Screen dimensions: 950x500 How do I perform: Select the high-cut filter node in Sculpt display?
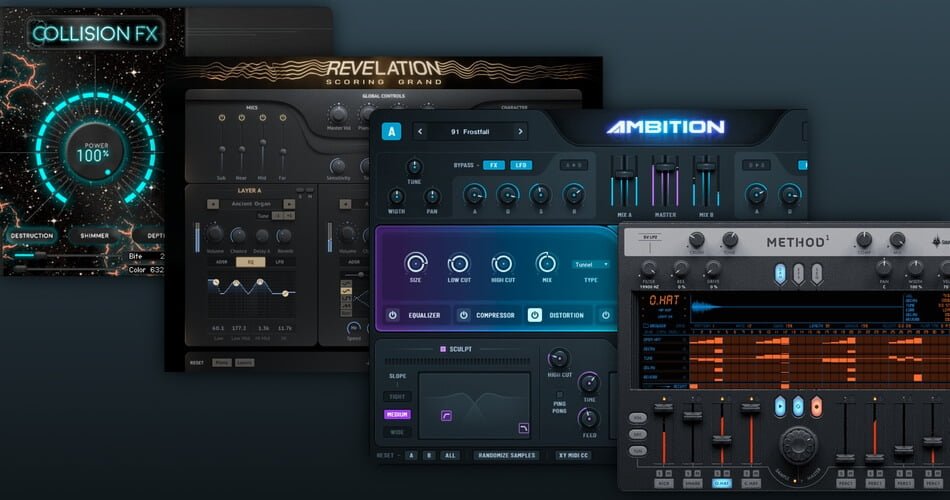[523, 429]
